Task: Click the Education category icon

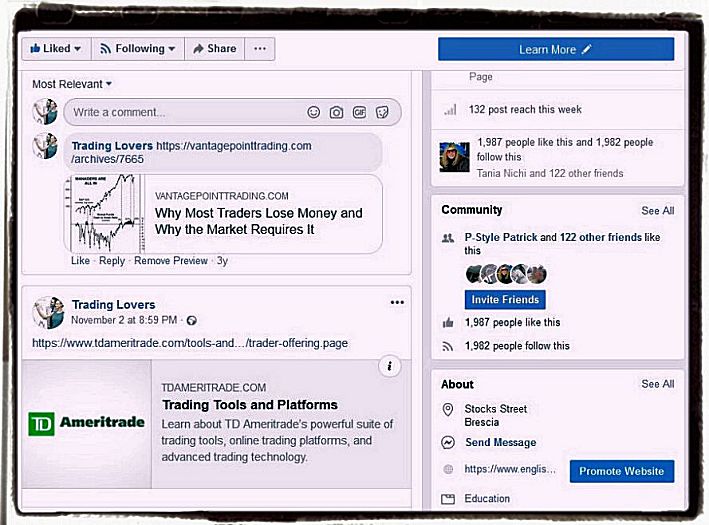Action: point(448,499)
